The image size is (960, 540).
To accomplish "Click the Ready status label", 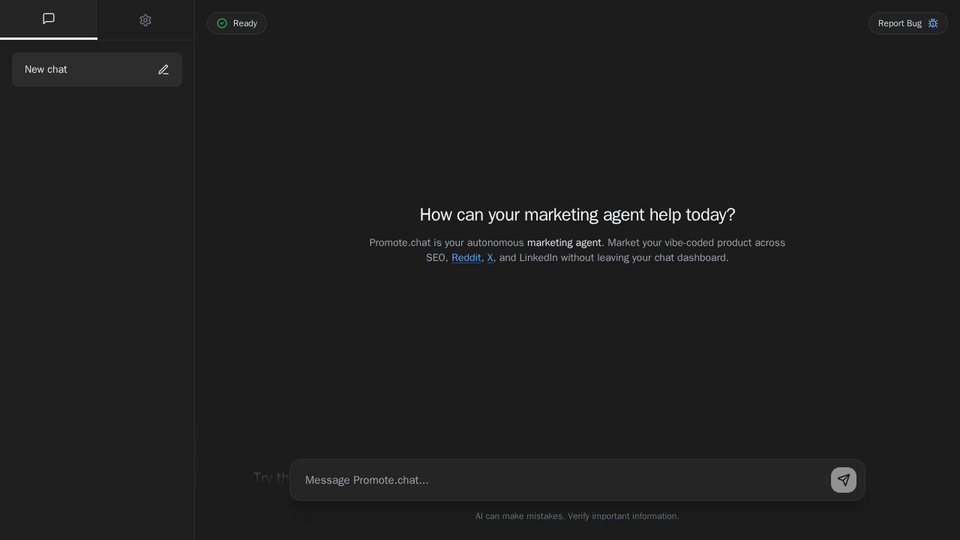I will [245, 23].
